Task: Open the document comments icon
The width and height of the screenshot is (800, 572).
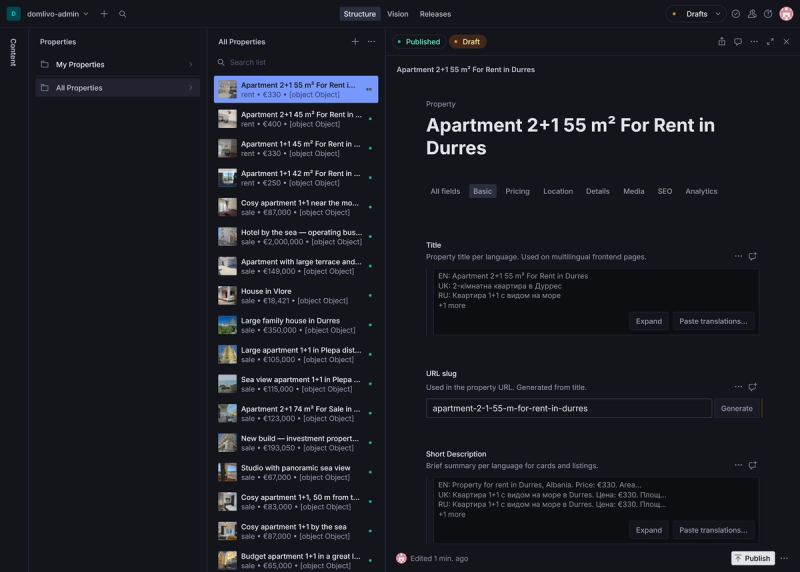Action: pos(738,42)
